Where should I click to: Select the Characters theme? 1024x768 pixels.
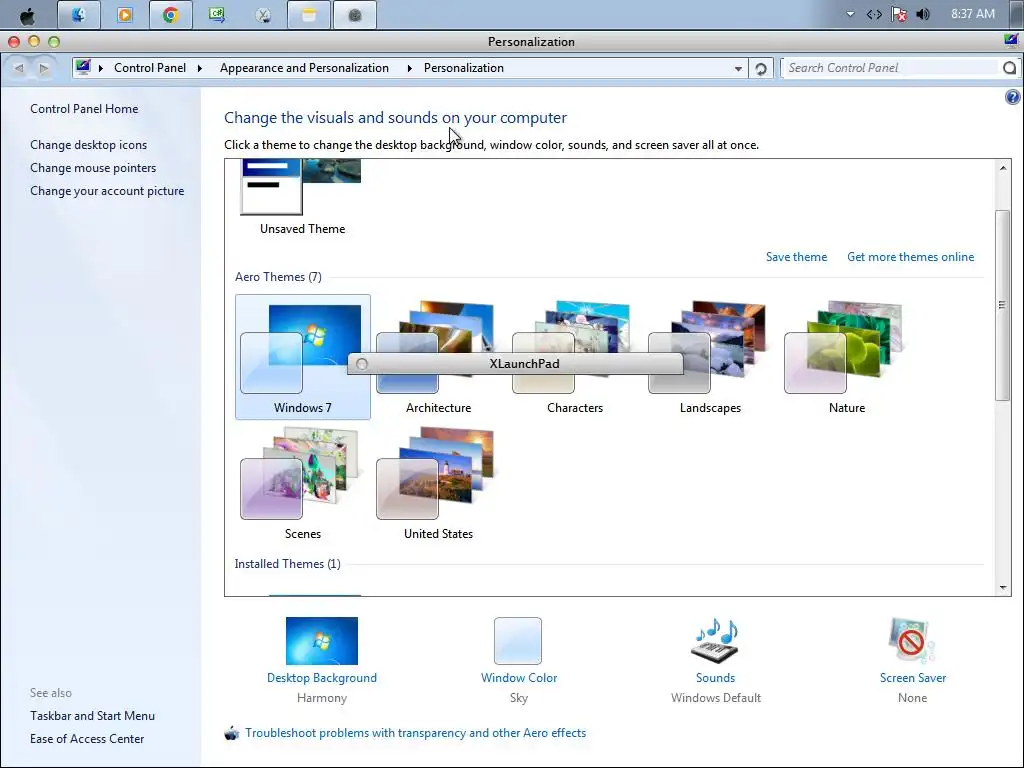[x=574, y=357]
